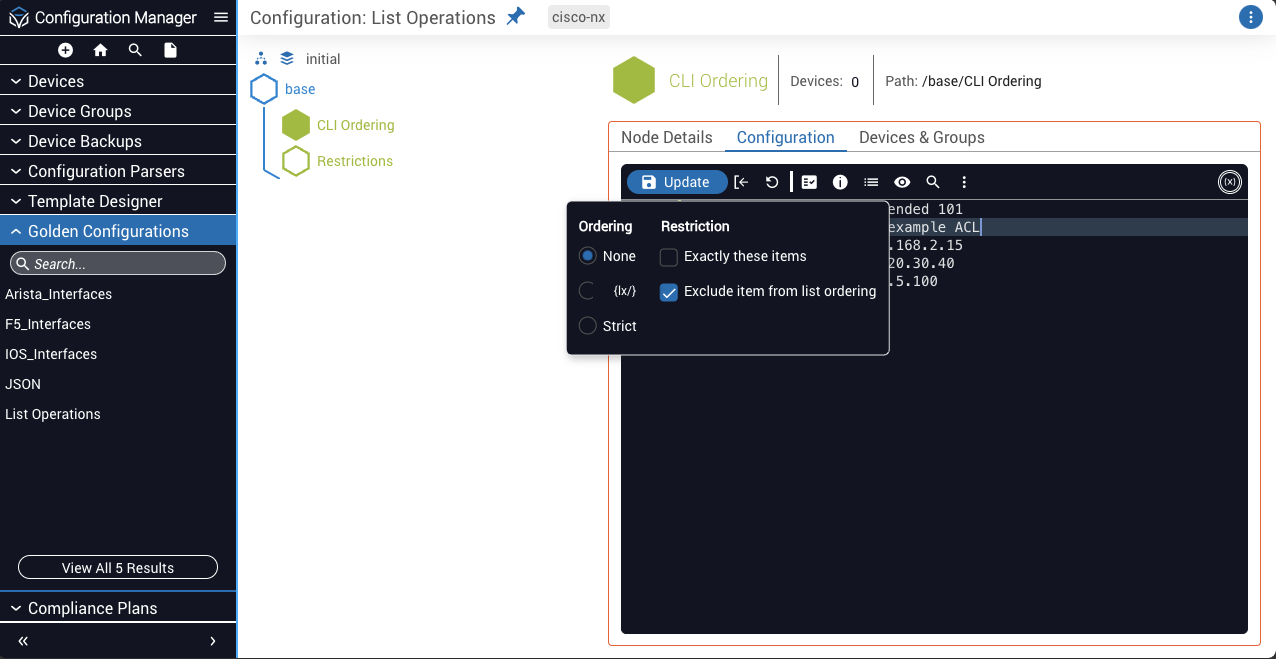Click the tree hierarchy icon beside initial
This screenshot has width=1276, height=659.
(262, 59)
